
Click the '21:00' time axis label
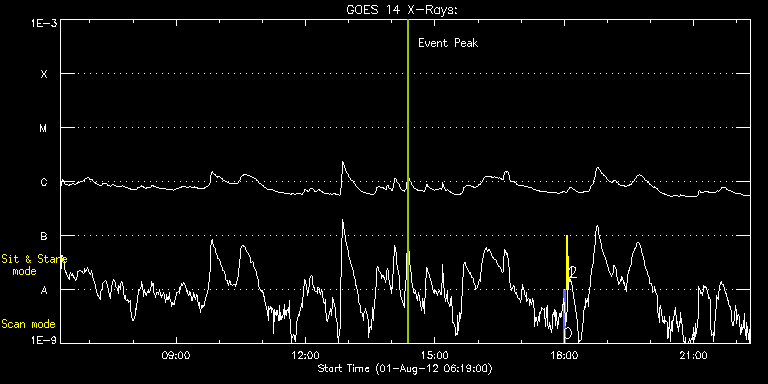point(694,355)
